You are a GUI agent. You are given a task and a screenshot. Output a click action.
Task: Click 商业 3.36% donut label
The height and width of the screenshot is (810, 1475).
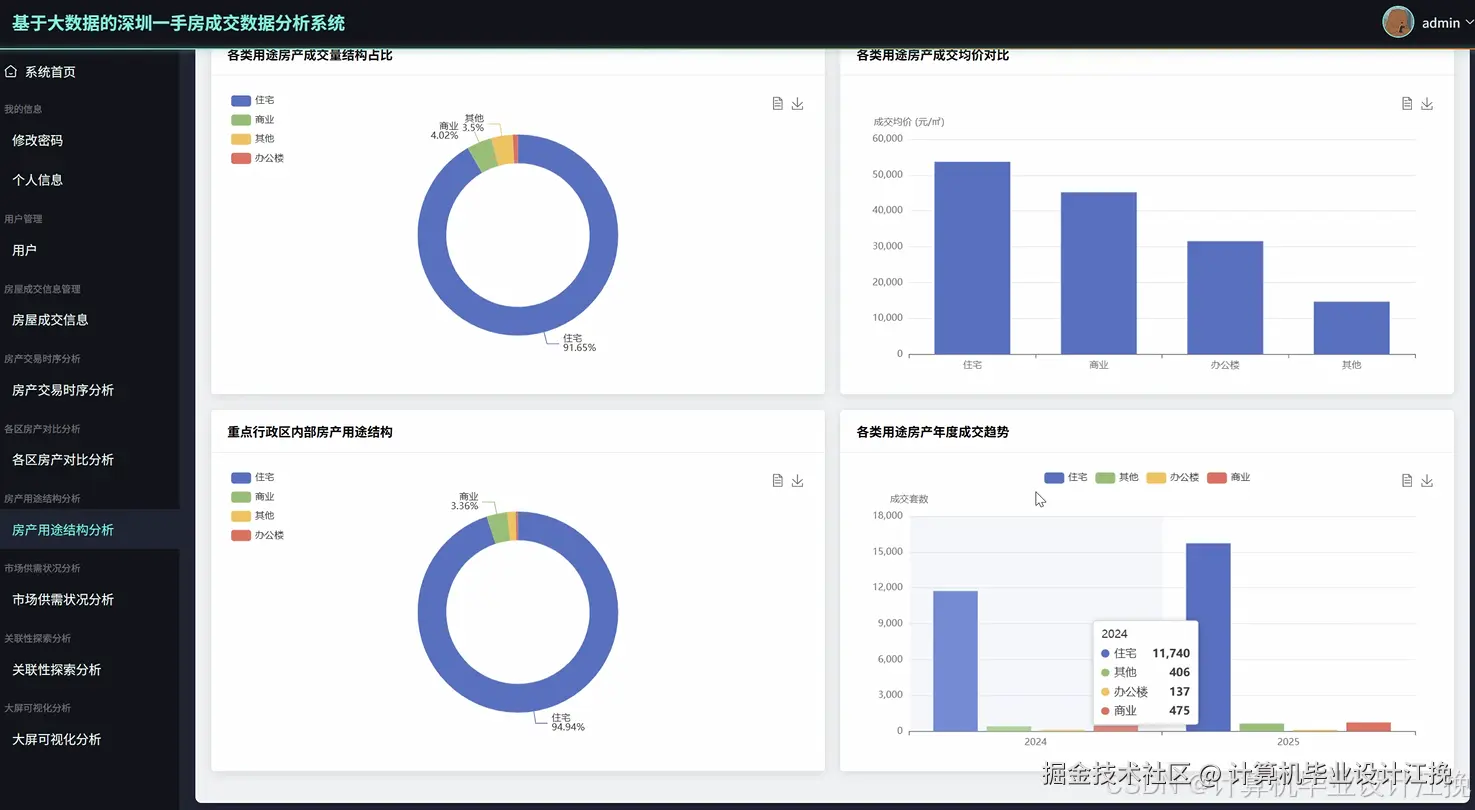pos(467,501)
